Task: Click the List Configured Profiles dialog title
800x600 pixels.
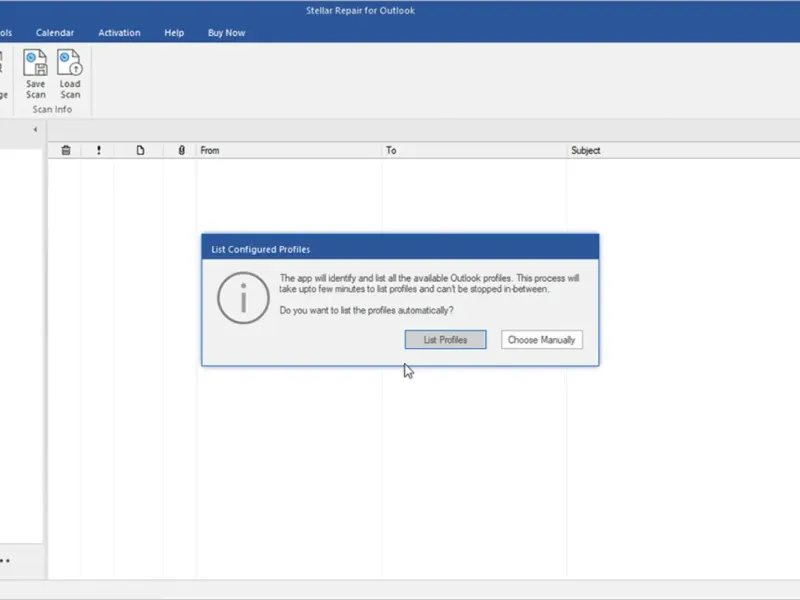Action: coord(261,249)
